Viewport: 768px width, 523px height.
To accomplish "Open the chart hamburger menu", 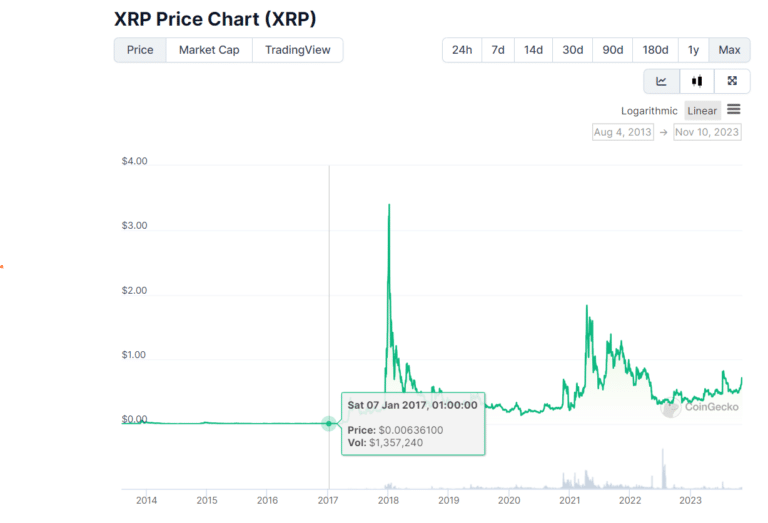I will pos(734,109).
